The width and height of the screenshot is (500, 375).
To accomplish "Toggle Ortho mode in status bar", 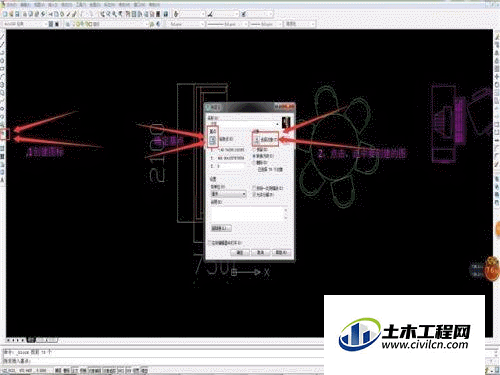I will tap(75, 370).
